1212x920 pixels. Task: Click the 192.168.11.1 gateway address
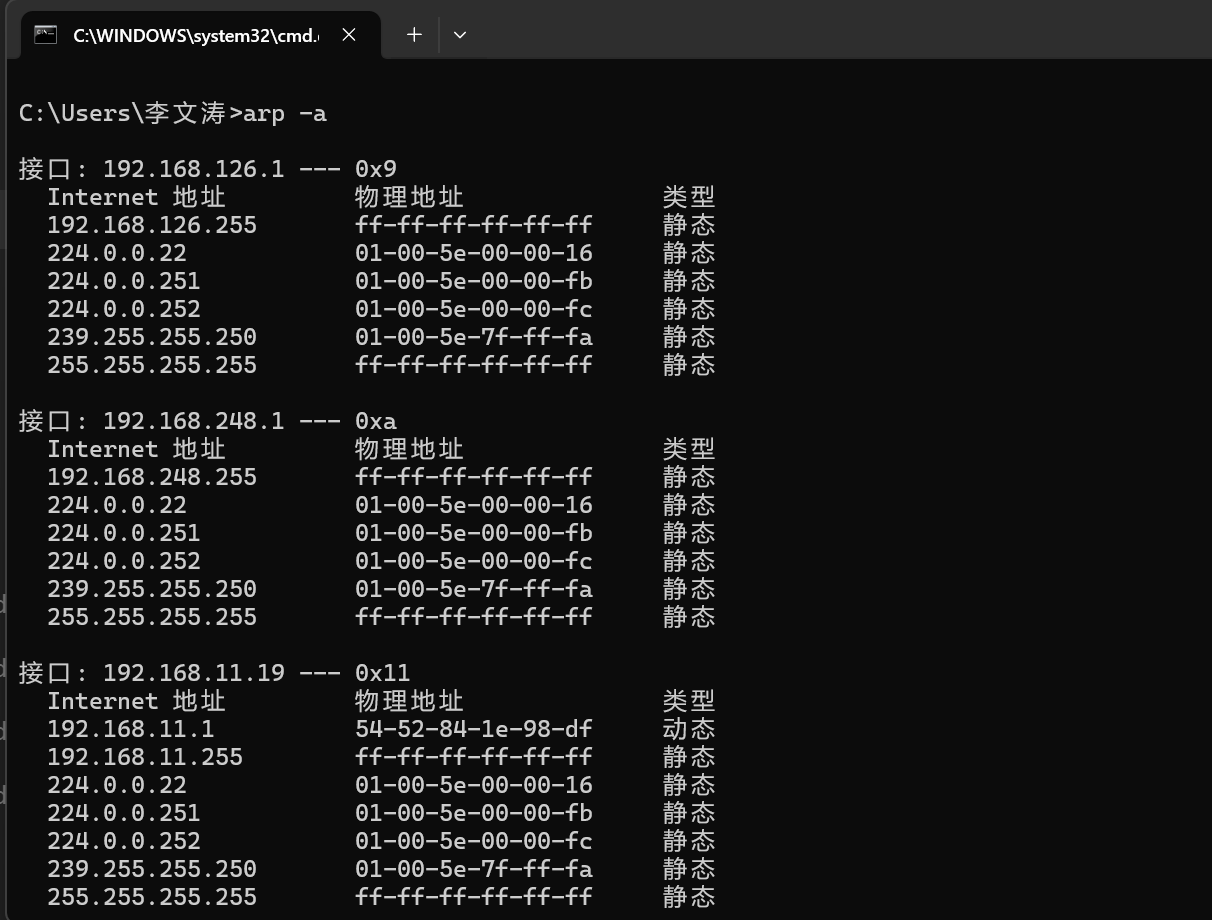tap(130, 729)
